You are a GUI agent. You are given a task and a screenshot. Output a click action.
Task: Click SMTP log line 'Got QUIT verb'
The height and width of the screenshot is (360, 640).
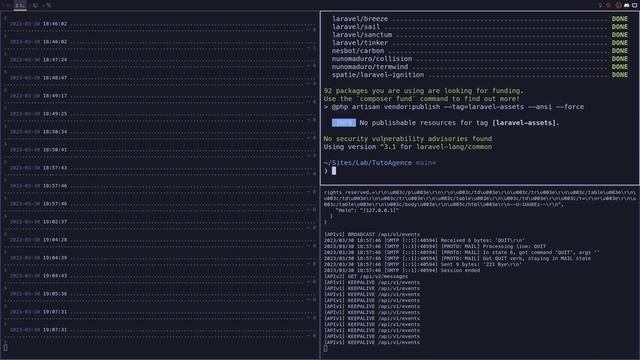coord(457,258)
